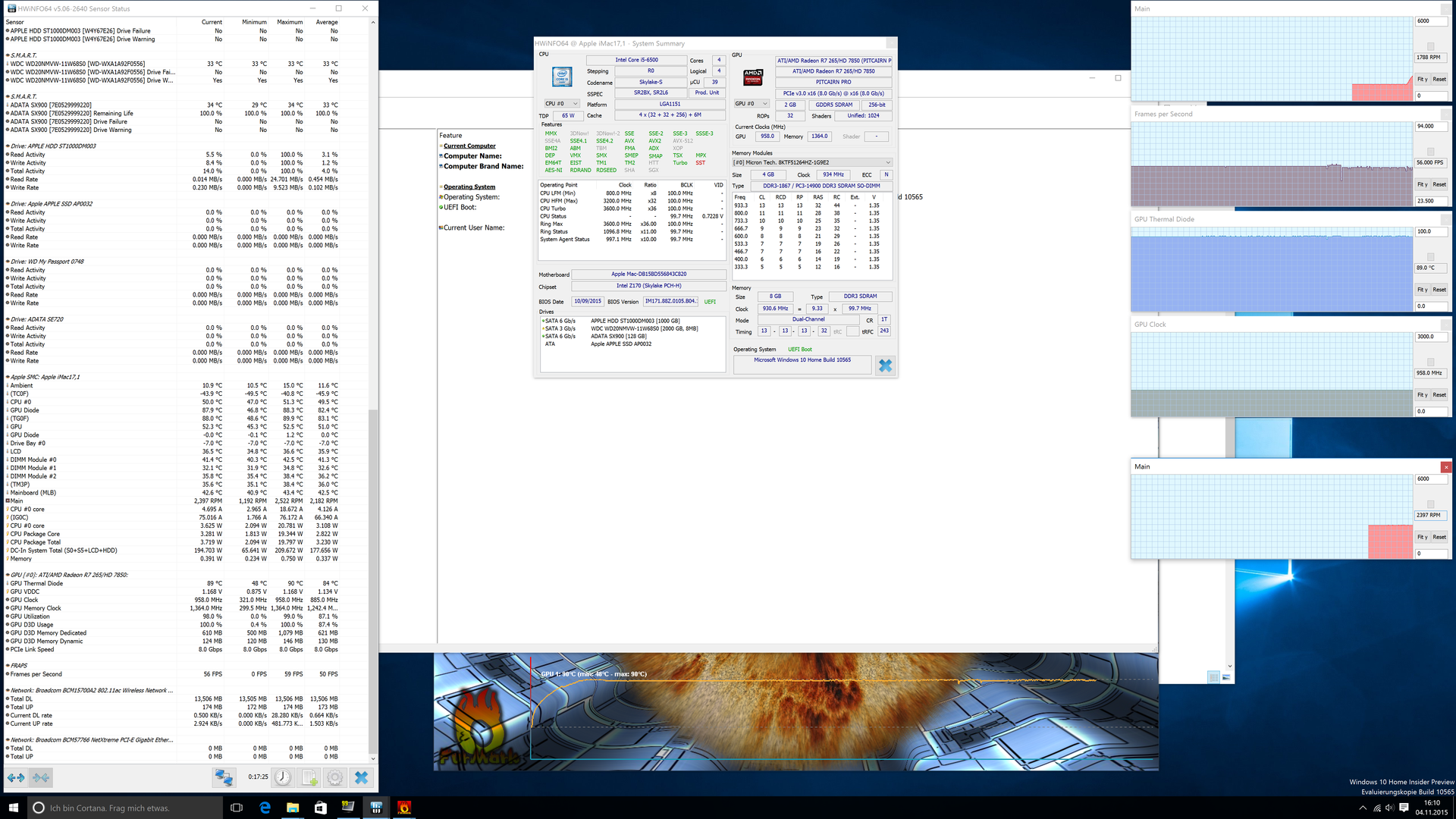Open the GPU #0 selector dropdown
This screenshot has width=1456, height=819.
point(752,104)
